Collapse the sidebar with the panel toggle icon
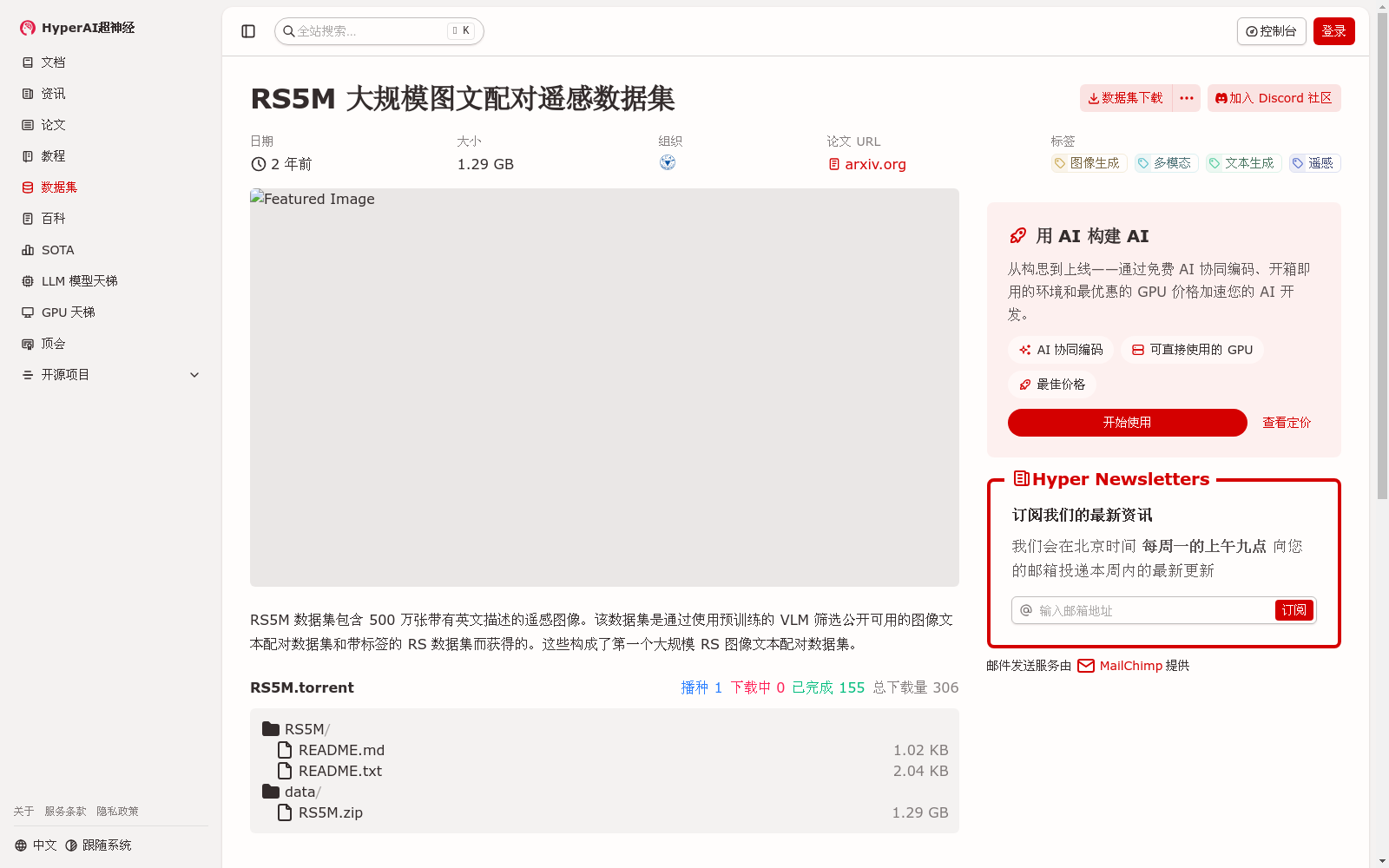Viewport: 1389px width, 868px height. [248, 30]
